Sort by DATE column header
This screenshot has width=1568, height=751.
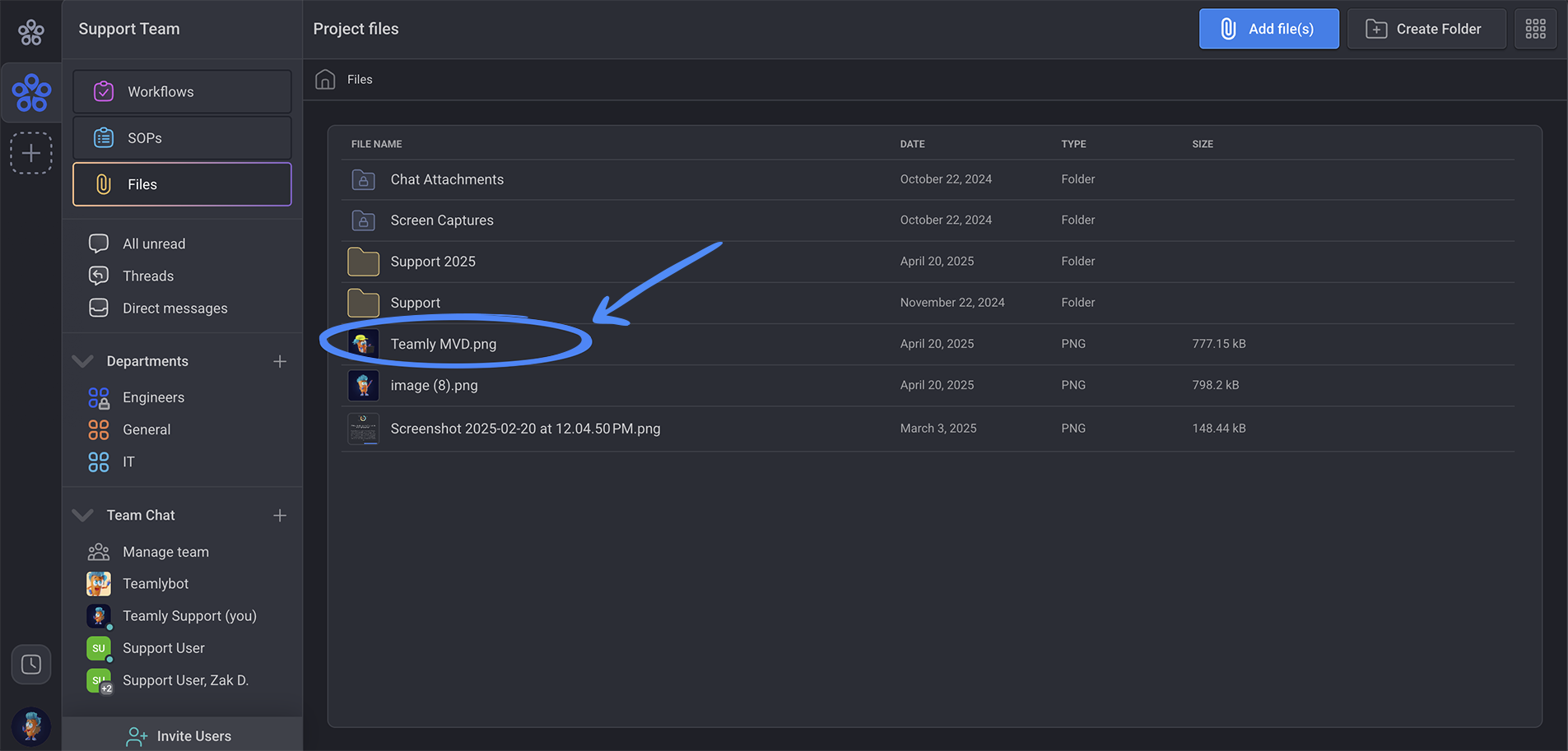click(912, 144)
